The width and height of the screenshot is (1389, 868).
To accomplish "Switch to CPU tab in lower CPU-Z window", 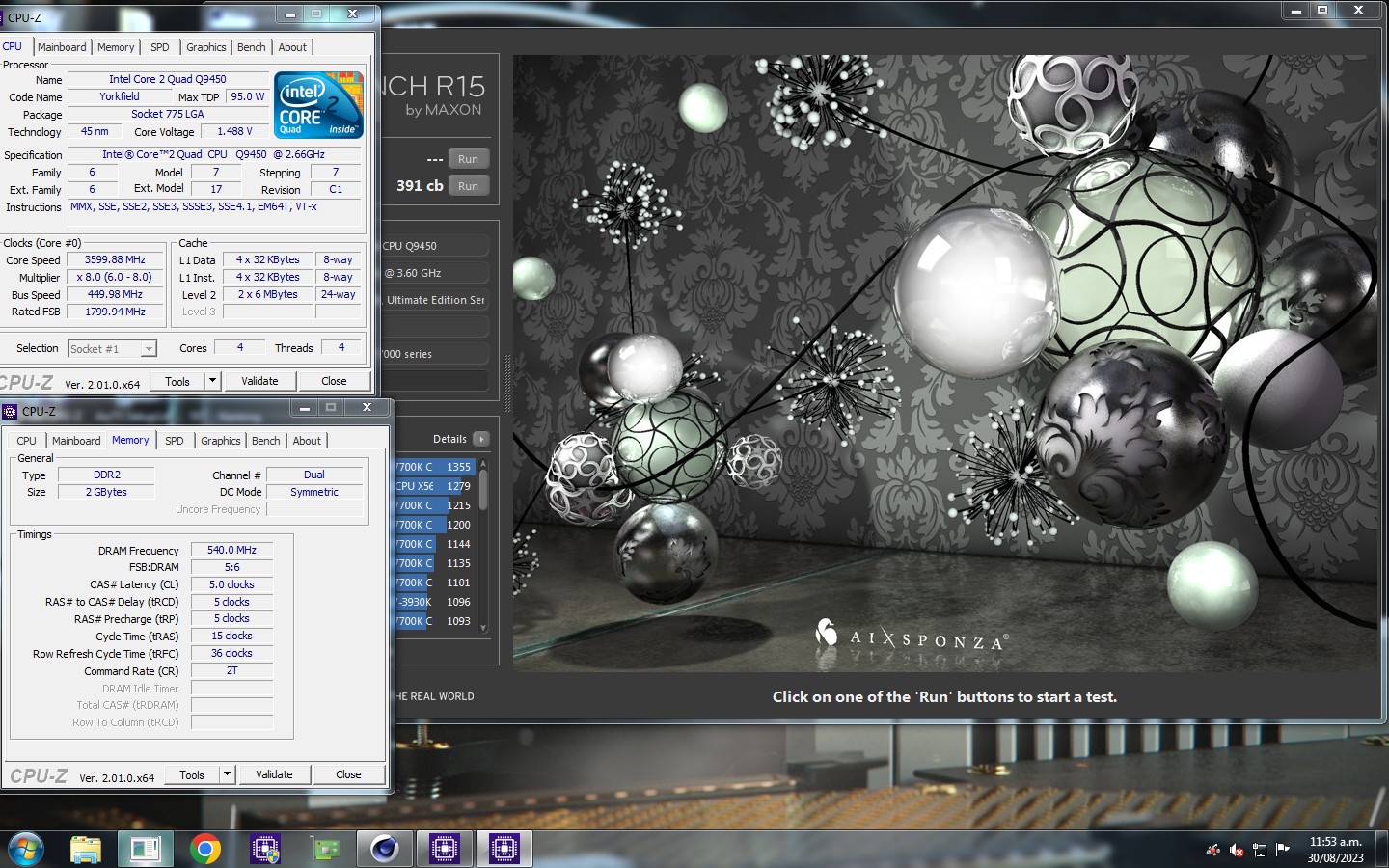I will (26, 441).
